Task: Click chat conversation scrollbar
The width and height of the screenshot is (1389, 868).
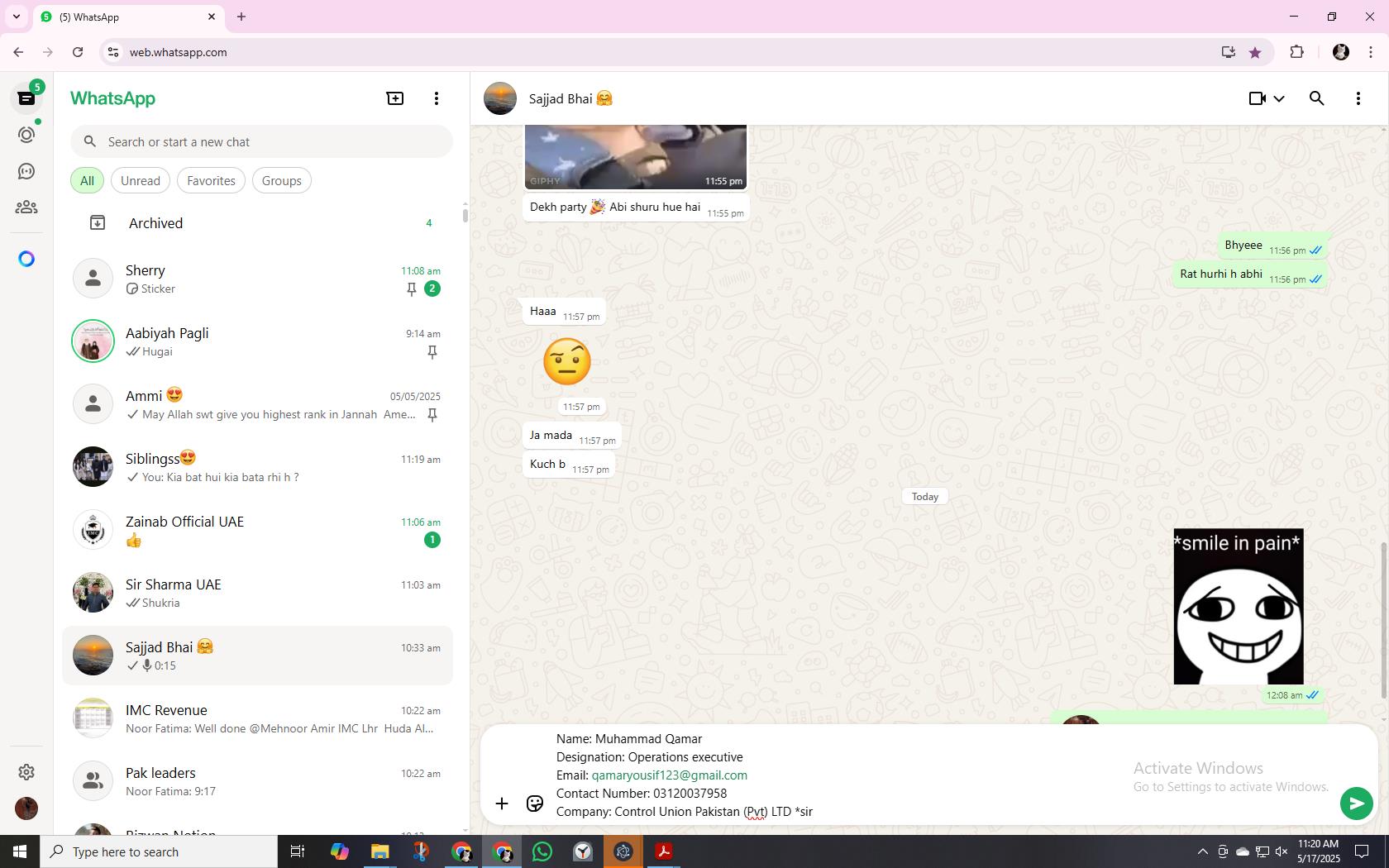Action: coord(1384,620)
